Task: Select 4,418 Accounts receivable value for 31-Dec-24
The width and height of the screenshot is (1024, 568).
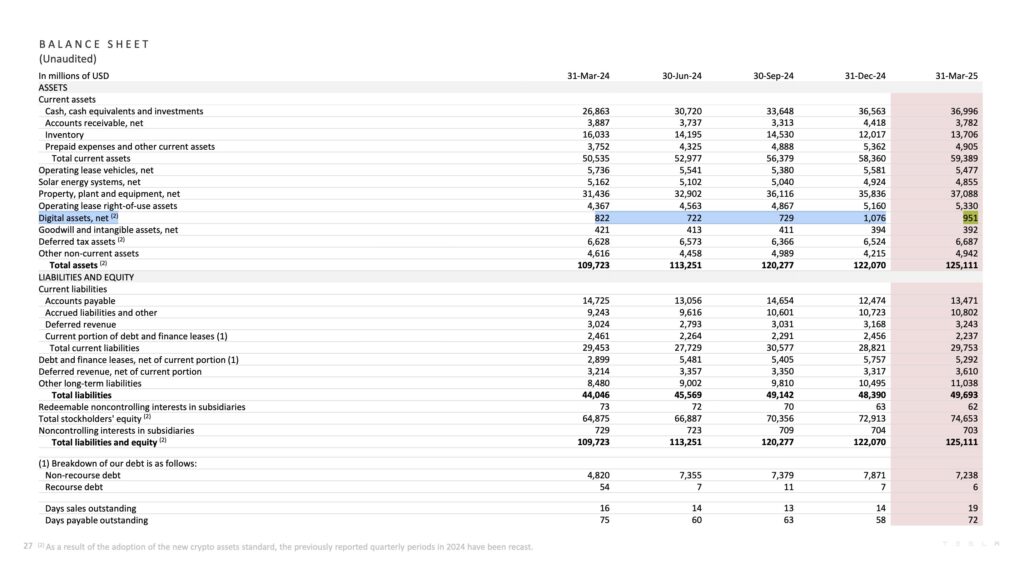Action: click(x=874, y=123)
